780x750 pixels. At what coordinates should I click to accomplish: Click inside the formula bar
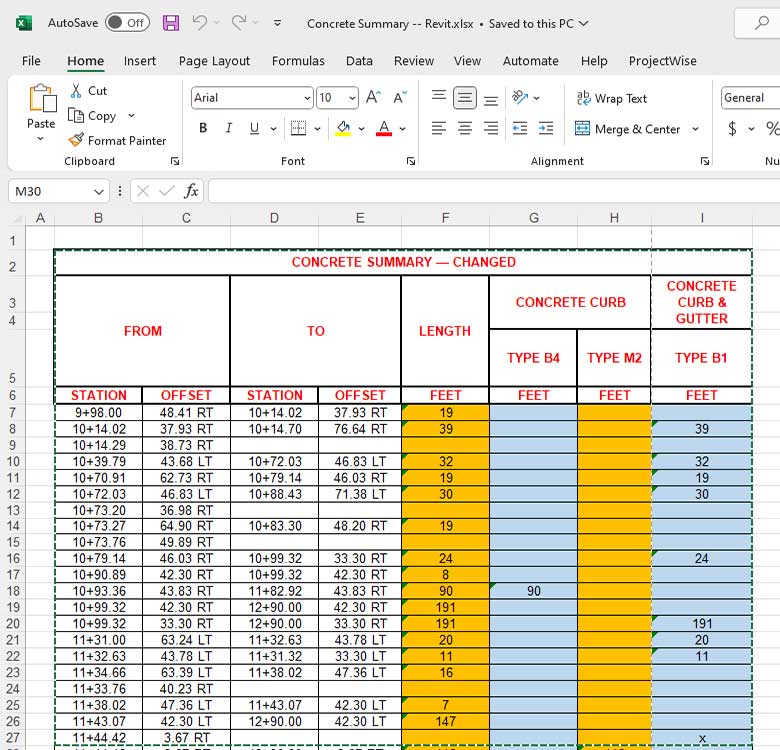(x=494, y=191)
